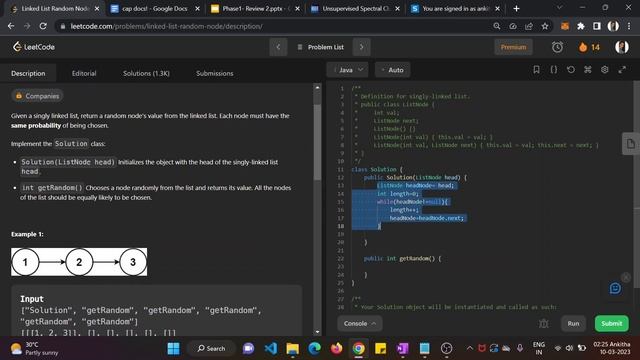640x360 pixels.
Task: Open File Explorer from taskbar
Action: (x=293, y=349)
